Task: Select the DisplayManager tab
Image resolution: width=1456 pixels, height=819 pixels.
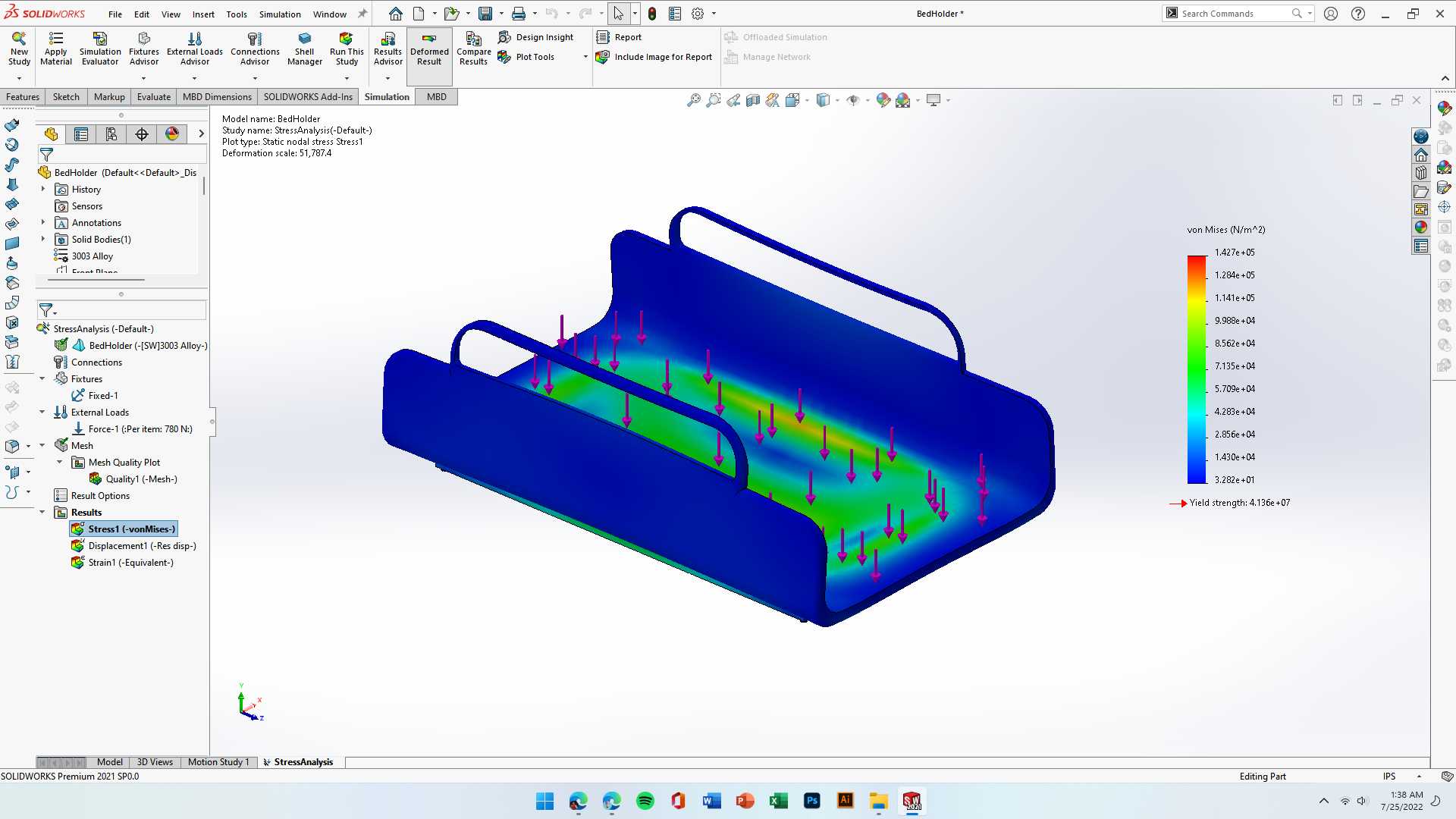Action: [172, 134]
